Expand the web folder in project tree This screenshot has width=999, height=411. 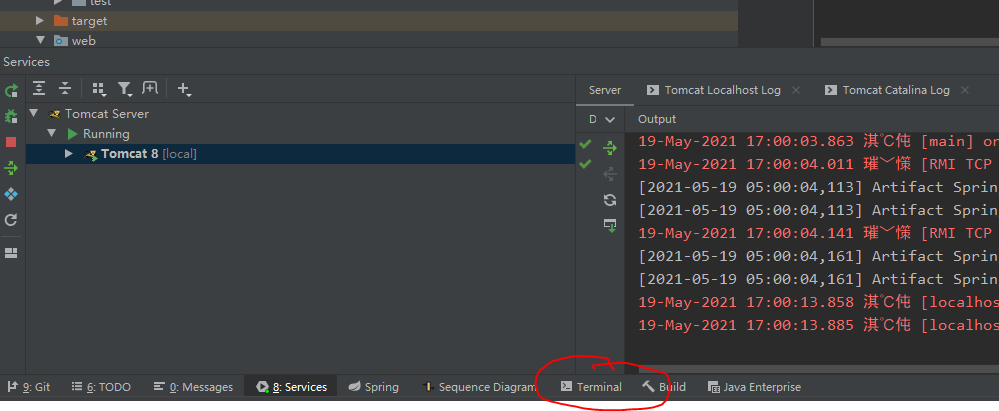click(41, 41)
